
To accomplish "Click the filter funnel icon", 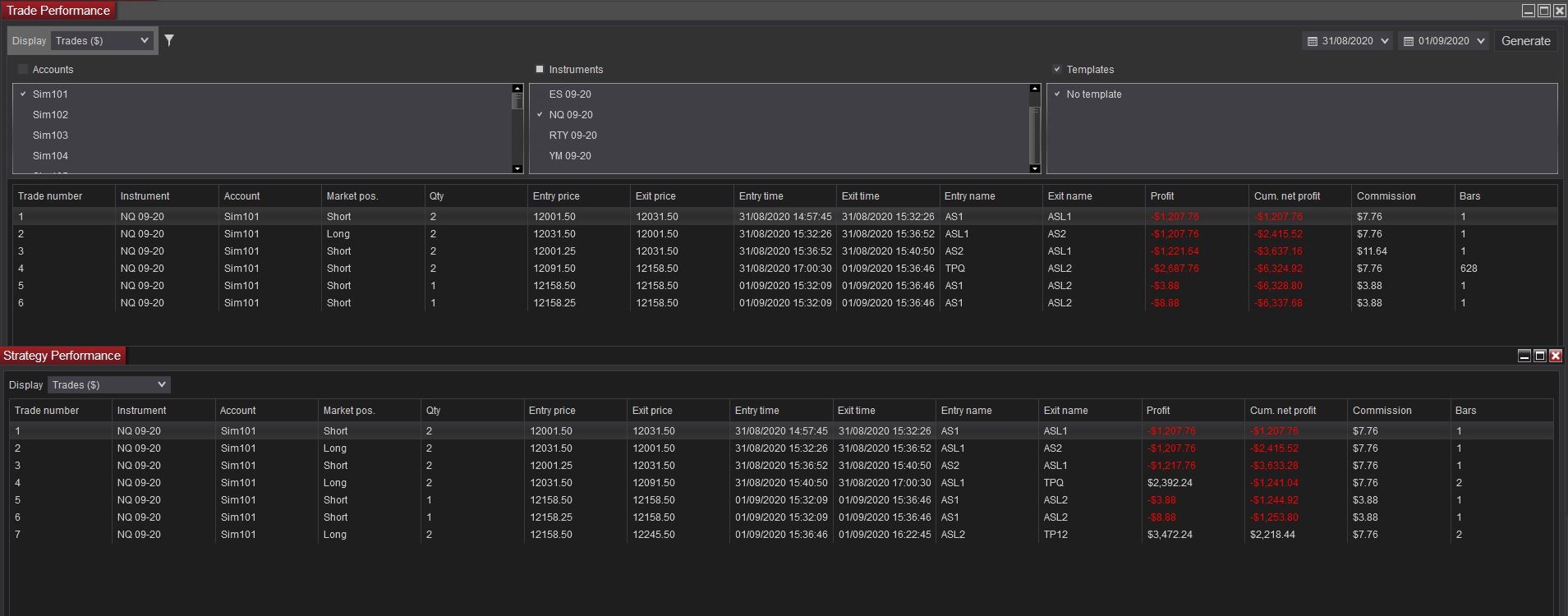I will tap(169, 40).
